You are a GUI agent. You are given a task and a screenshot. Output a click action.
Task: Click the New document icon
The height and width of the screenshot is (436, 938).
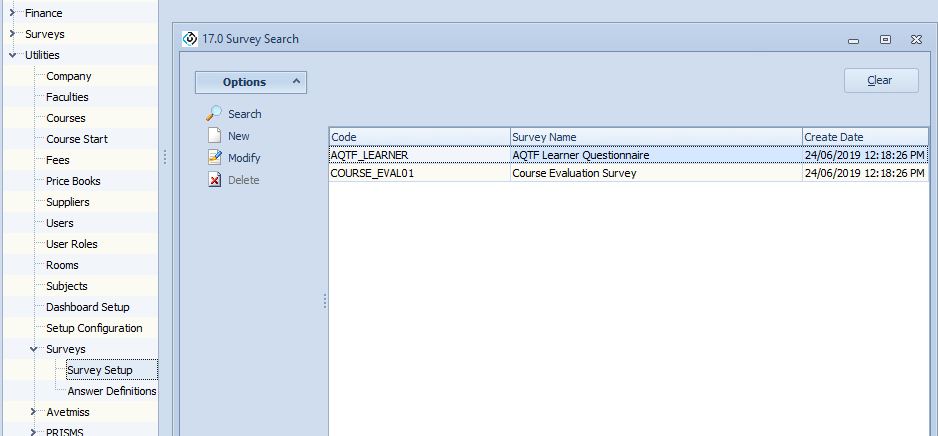point(214,136)
